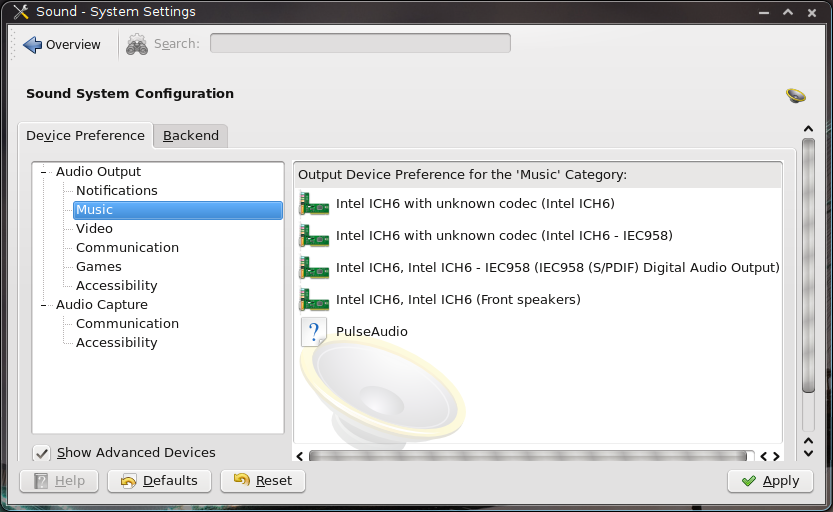Click the tools icon in the title bar
833x512 pixels.
coord(20,12)
